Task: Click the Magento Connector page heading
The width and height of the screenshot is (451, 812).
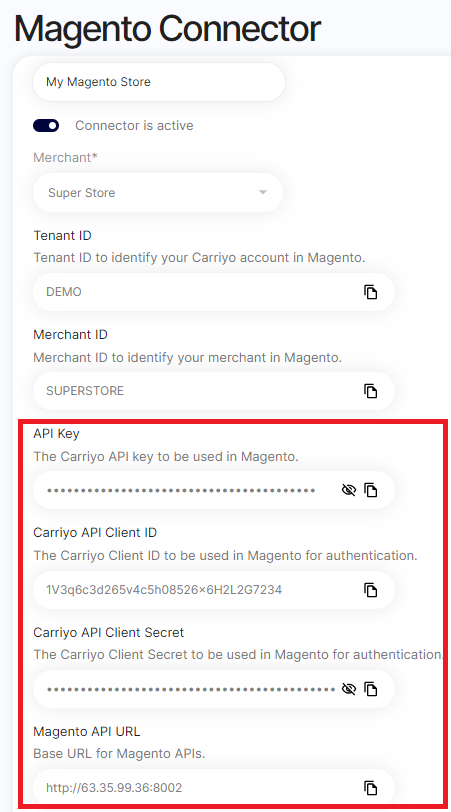Action: coord(167,29)
